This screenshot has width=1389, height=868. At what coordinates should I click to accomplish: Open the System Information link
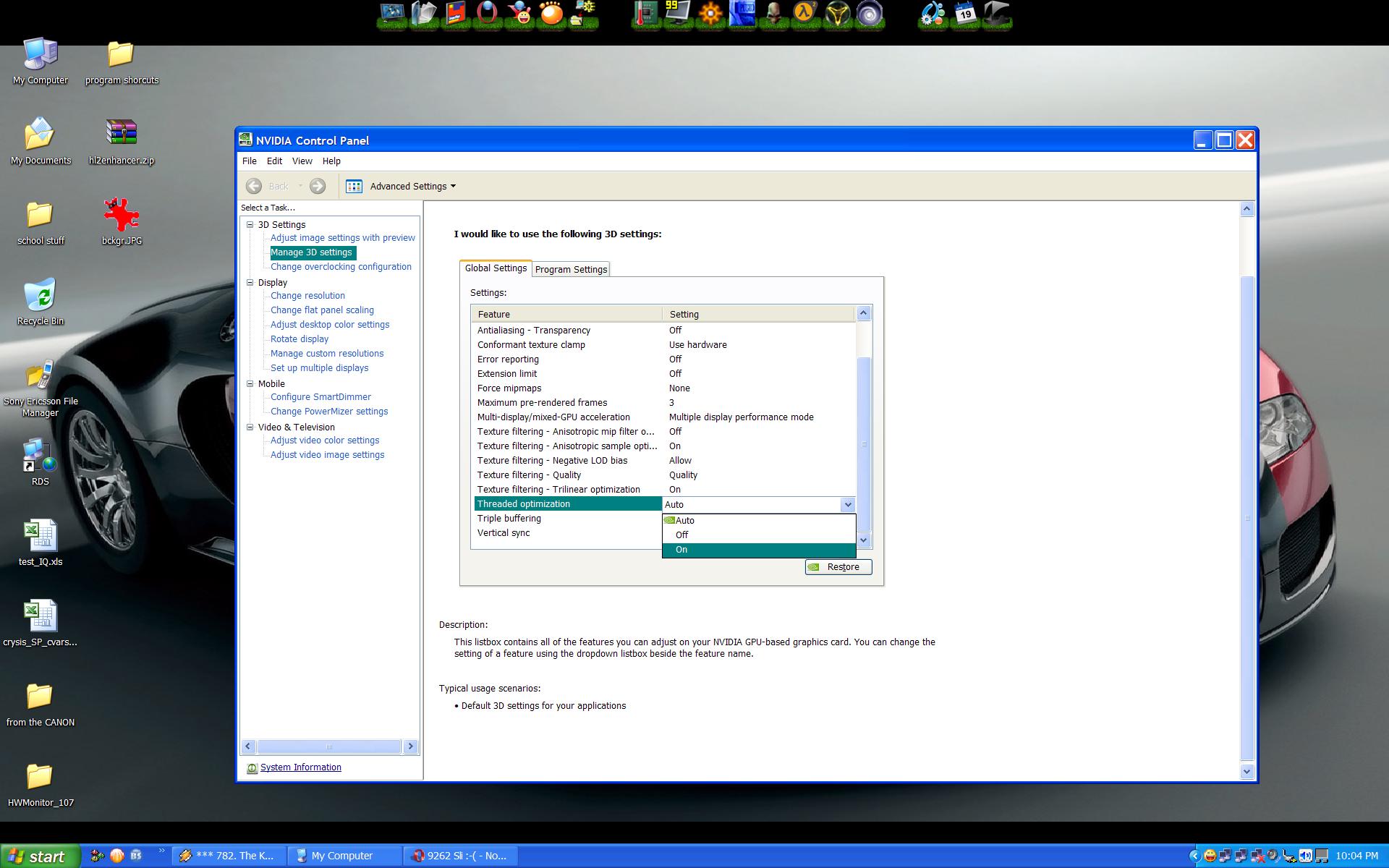(300, 767)
